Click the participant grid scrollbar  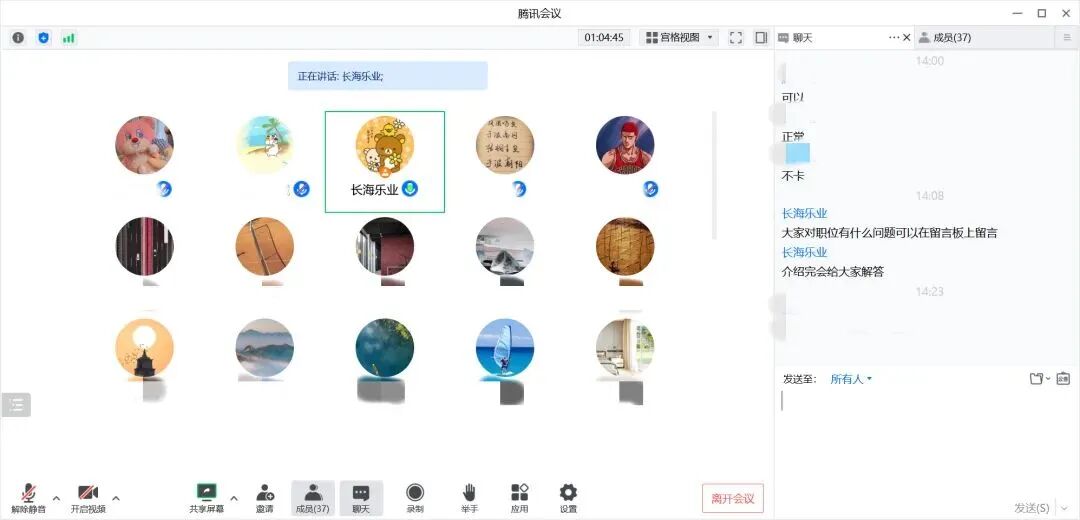[x=714, y=176]
